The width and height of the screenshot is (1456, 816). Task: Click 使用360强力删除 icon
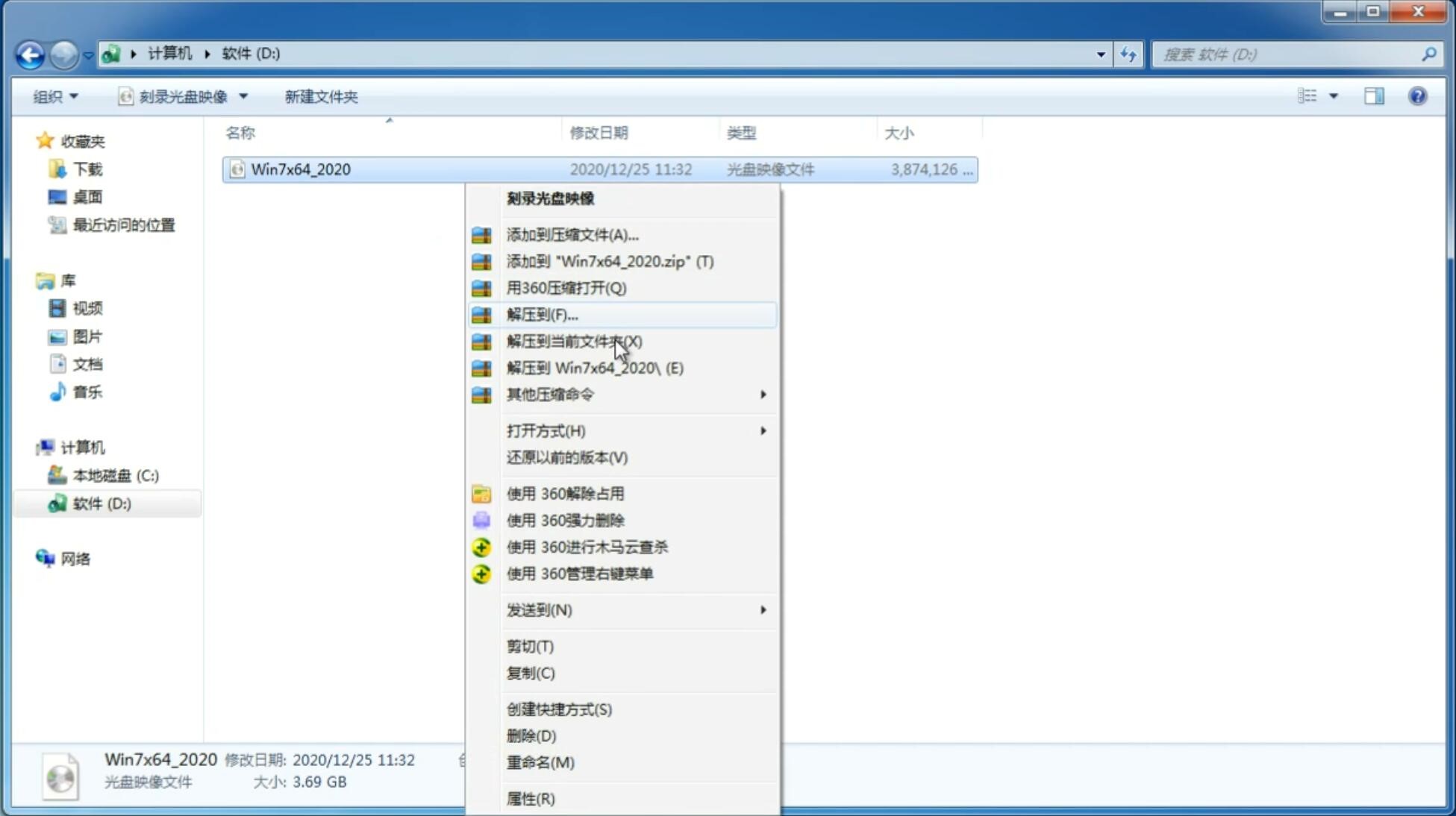(481, 520)
